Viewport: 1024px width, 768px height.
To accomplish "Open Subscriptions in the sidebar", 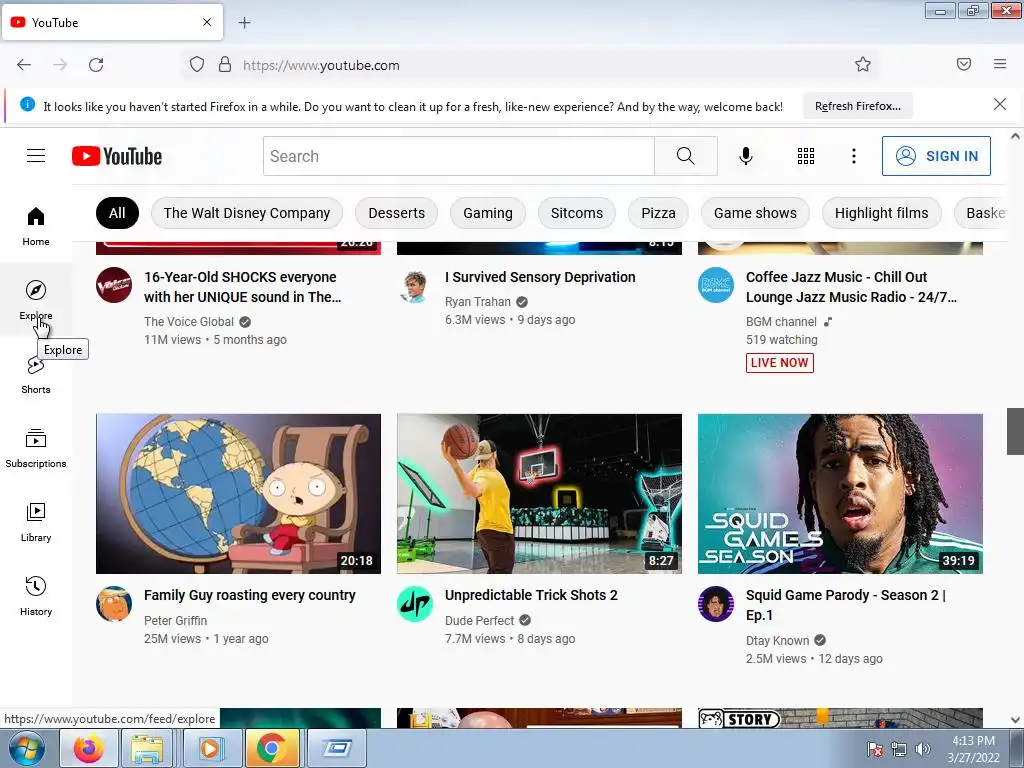I will (x=36, y=448).
